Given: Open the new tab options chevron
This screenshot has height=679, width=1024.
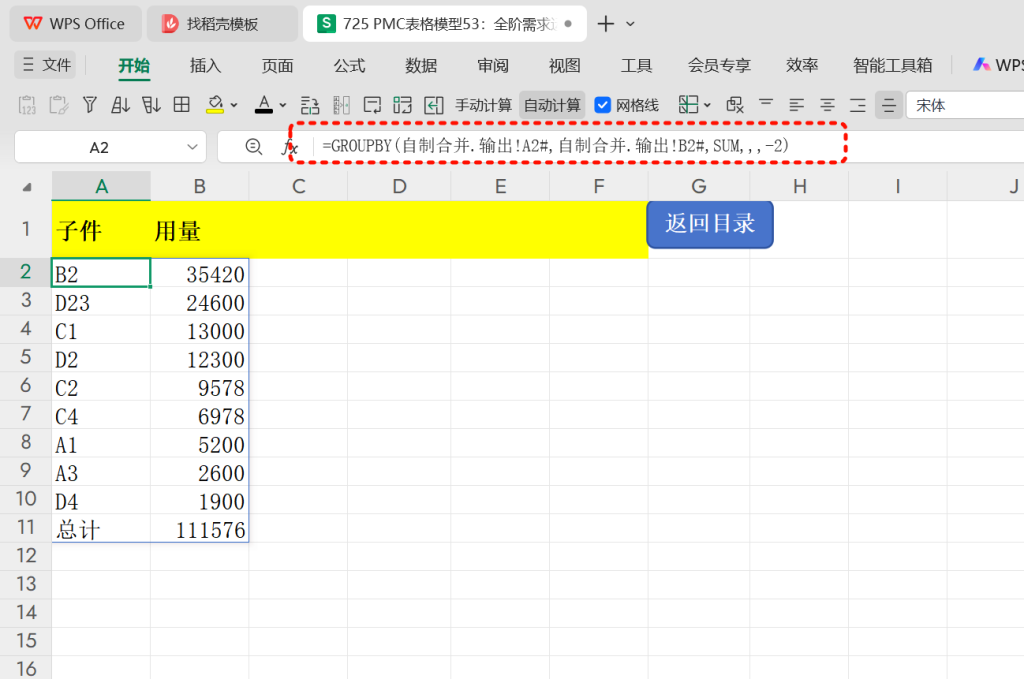Looking at the screenshot, I should pos(630,24).
